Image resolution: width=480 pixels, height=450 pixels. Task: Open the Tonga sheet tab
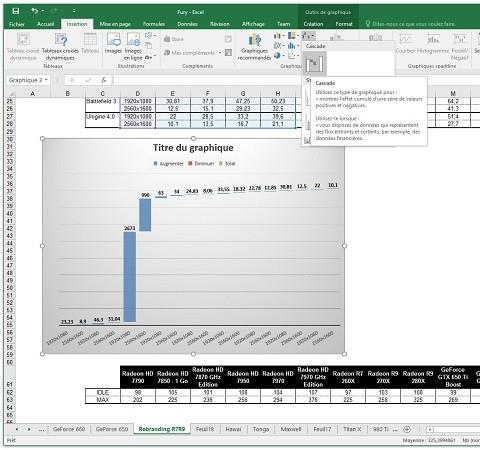click(x=261, y=429)
